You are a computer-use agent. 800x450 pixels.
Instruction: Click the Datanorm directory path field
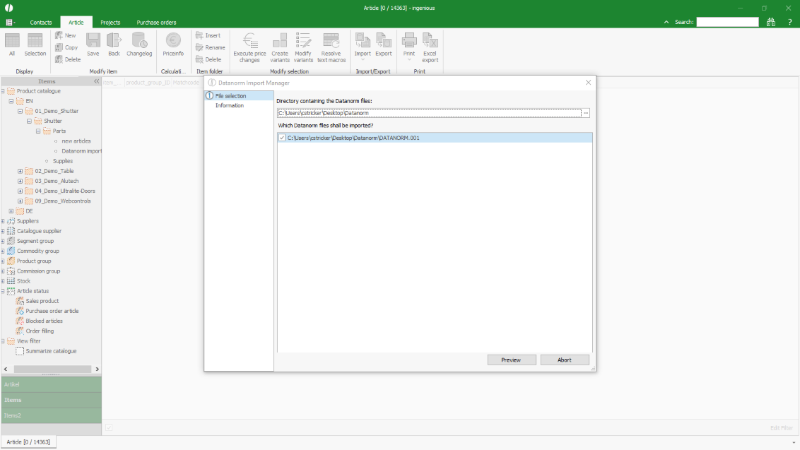coord(429,113)
